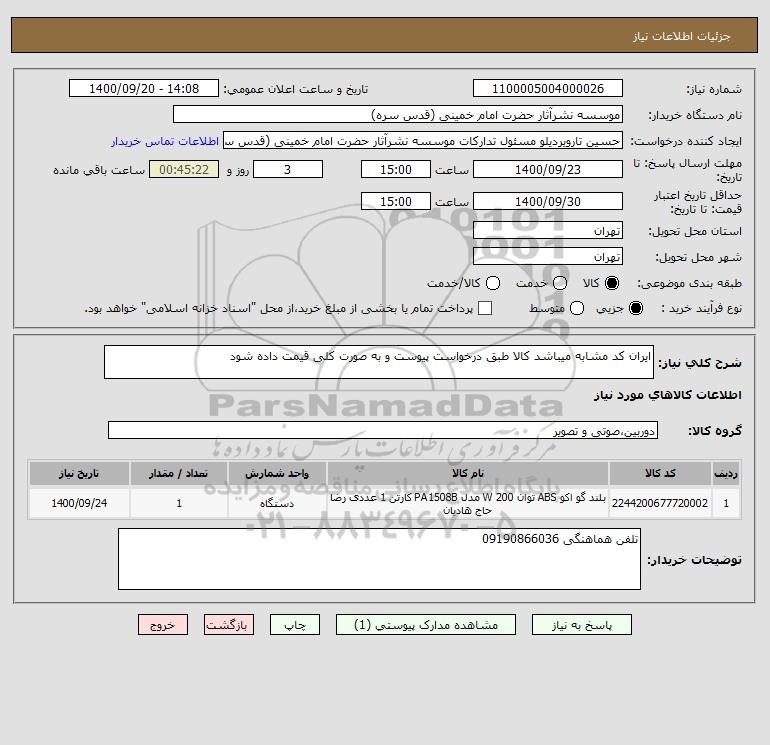
Task: Select the کالا radio button
Action: tap(612, 283)
